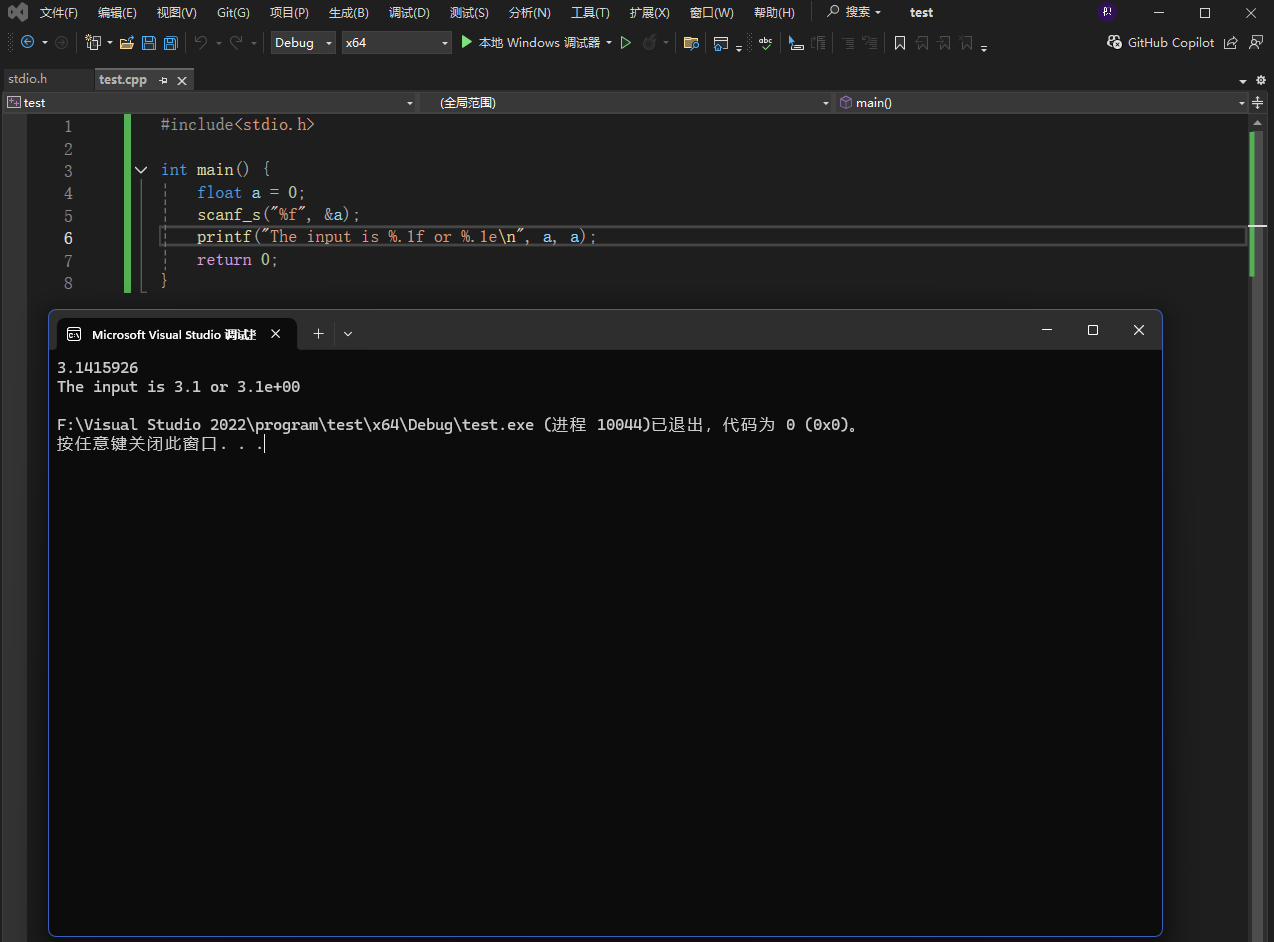Click the feedback person icon

tap(1256, 42)
